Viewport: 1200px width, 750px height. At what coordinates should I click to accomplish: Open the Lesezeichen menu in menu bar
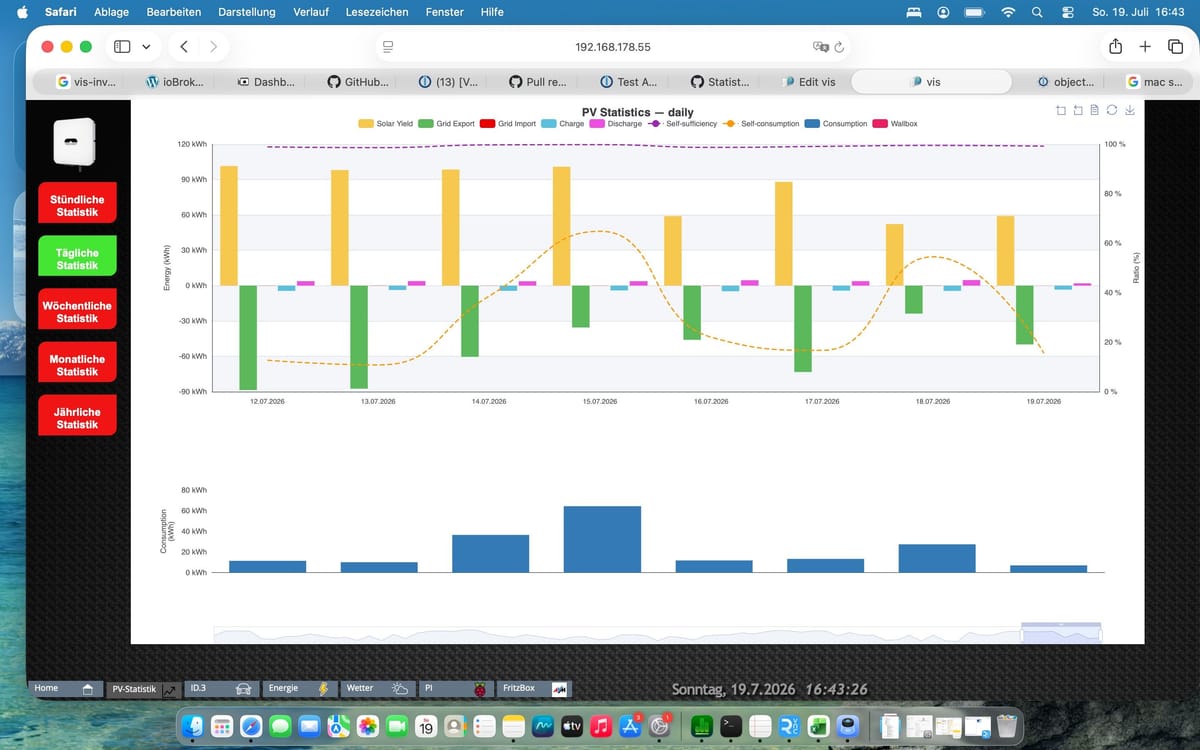pyautogui.click(x=377, y=12)
